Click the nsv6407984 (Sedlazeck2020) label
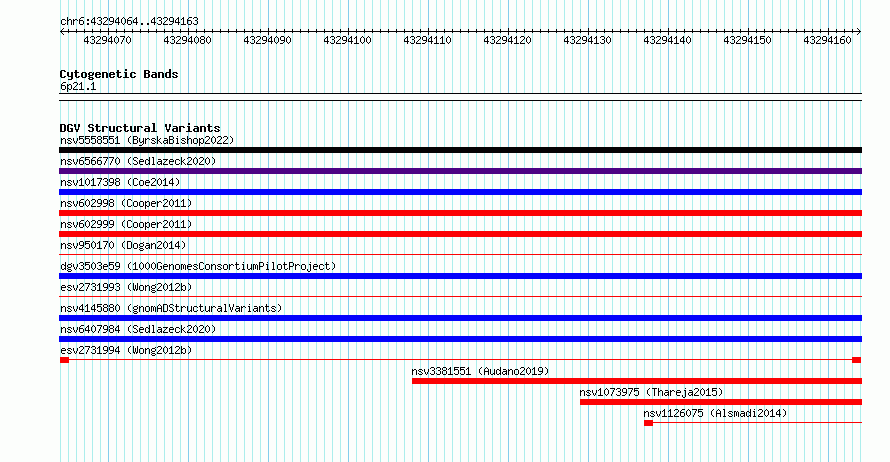Viewport: 890px width, 462px height. point(138,329)
